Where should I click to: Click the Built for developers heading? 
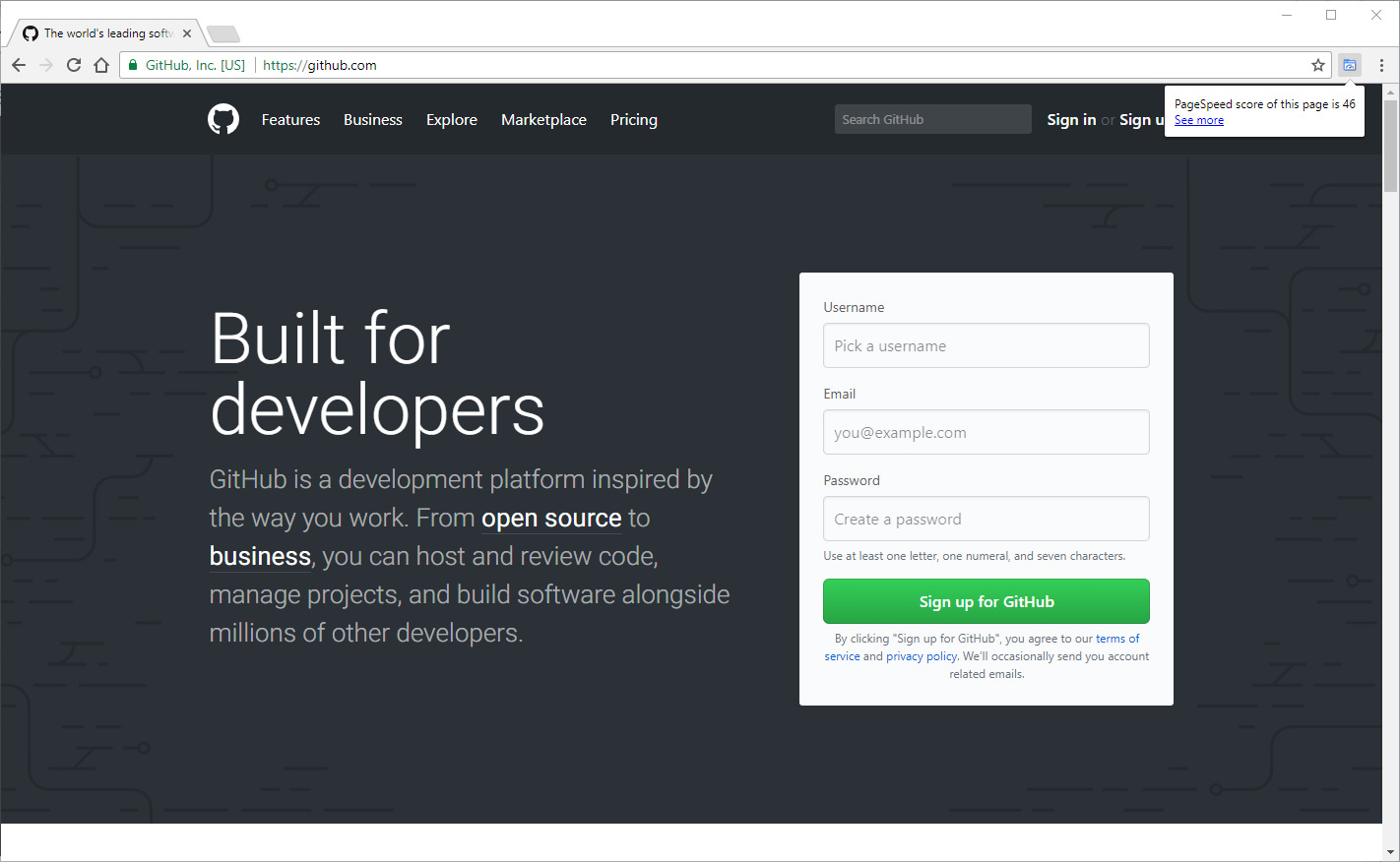pyautogui.click(x=377, y=374)
